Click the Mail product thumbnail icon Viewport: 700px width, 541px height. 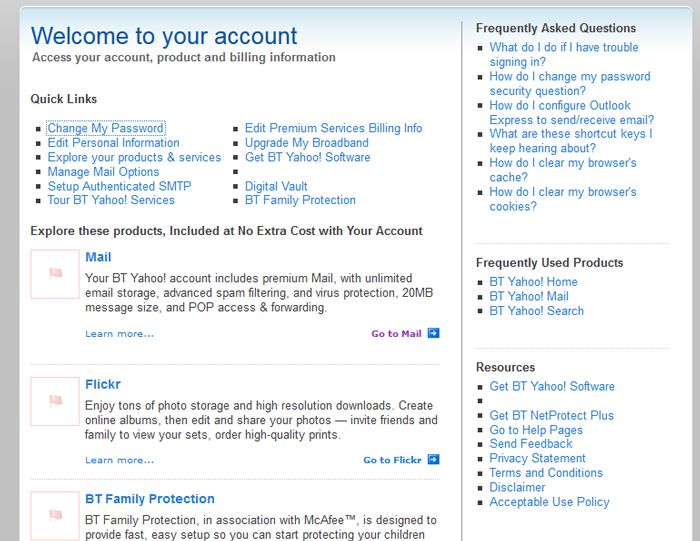click(55, 274)
